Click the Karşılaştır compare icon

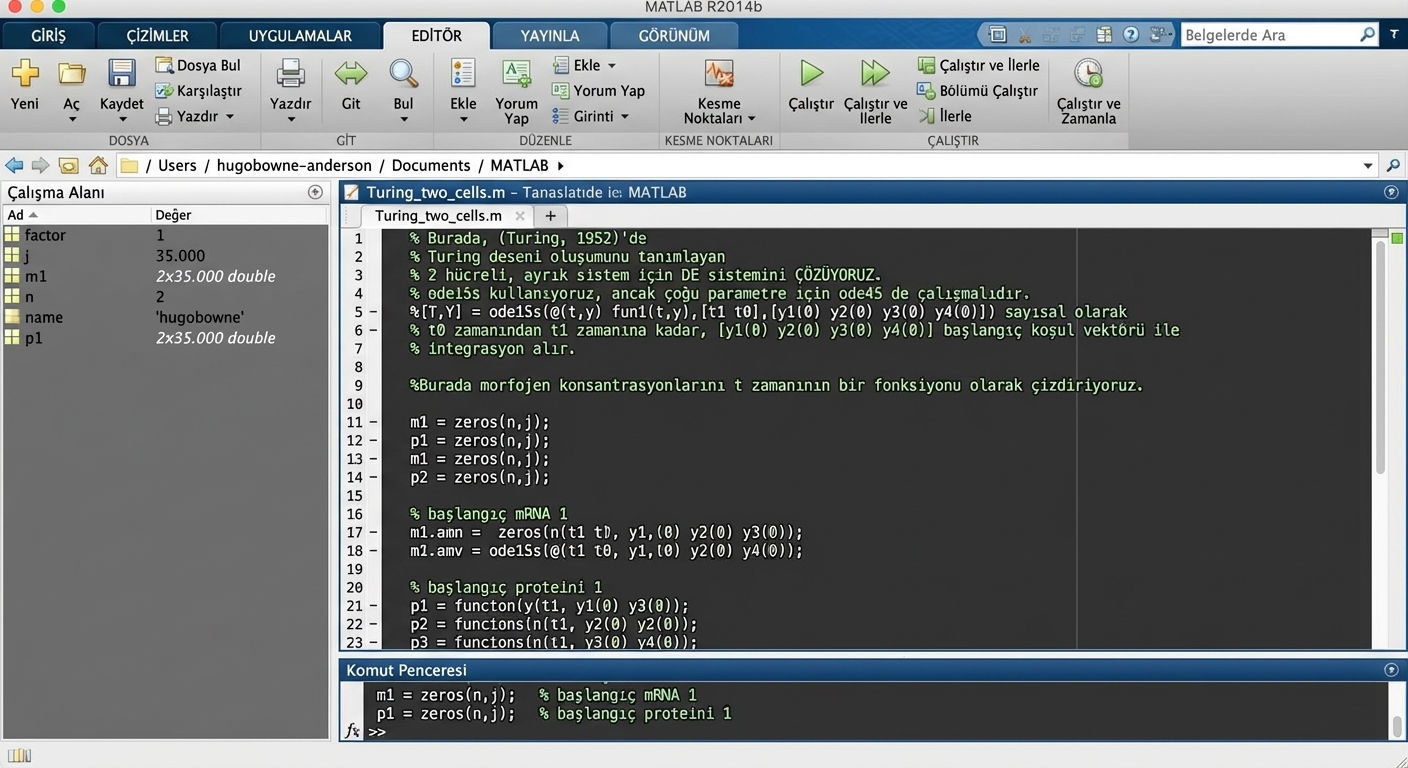(x=165, y=90)
